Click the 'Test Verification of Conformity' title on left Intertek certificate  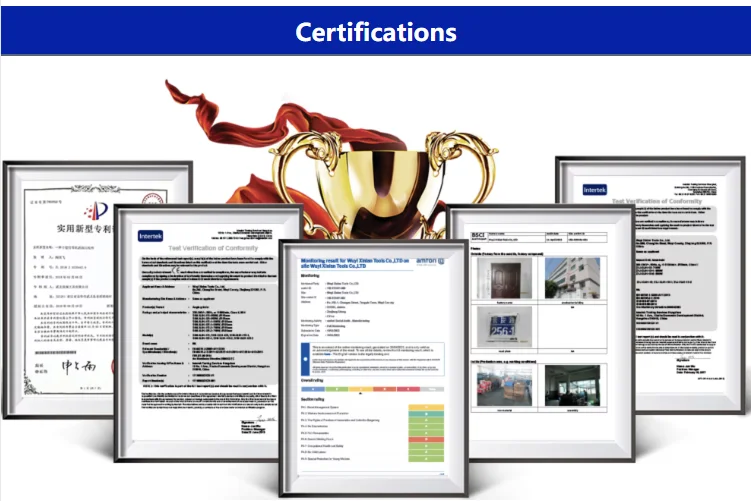[x=213, y=248]
